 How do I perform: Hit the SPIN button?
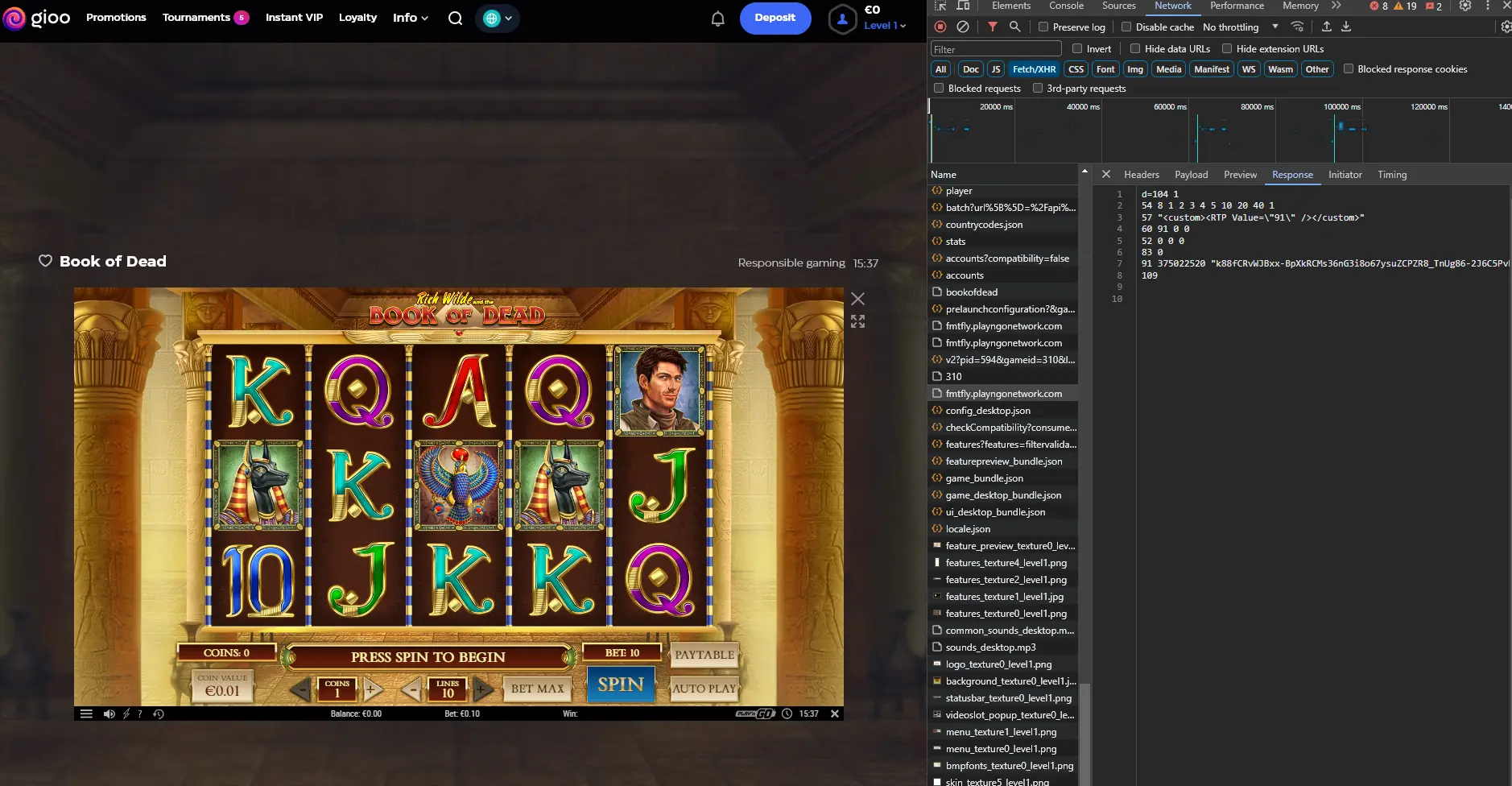[621, 685]
